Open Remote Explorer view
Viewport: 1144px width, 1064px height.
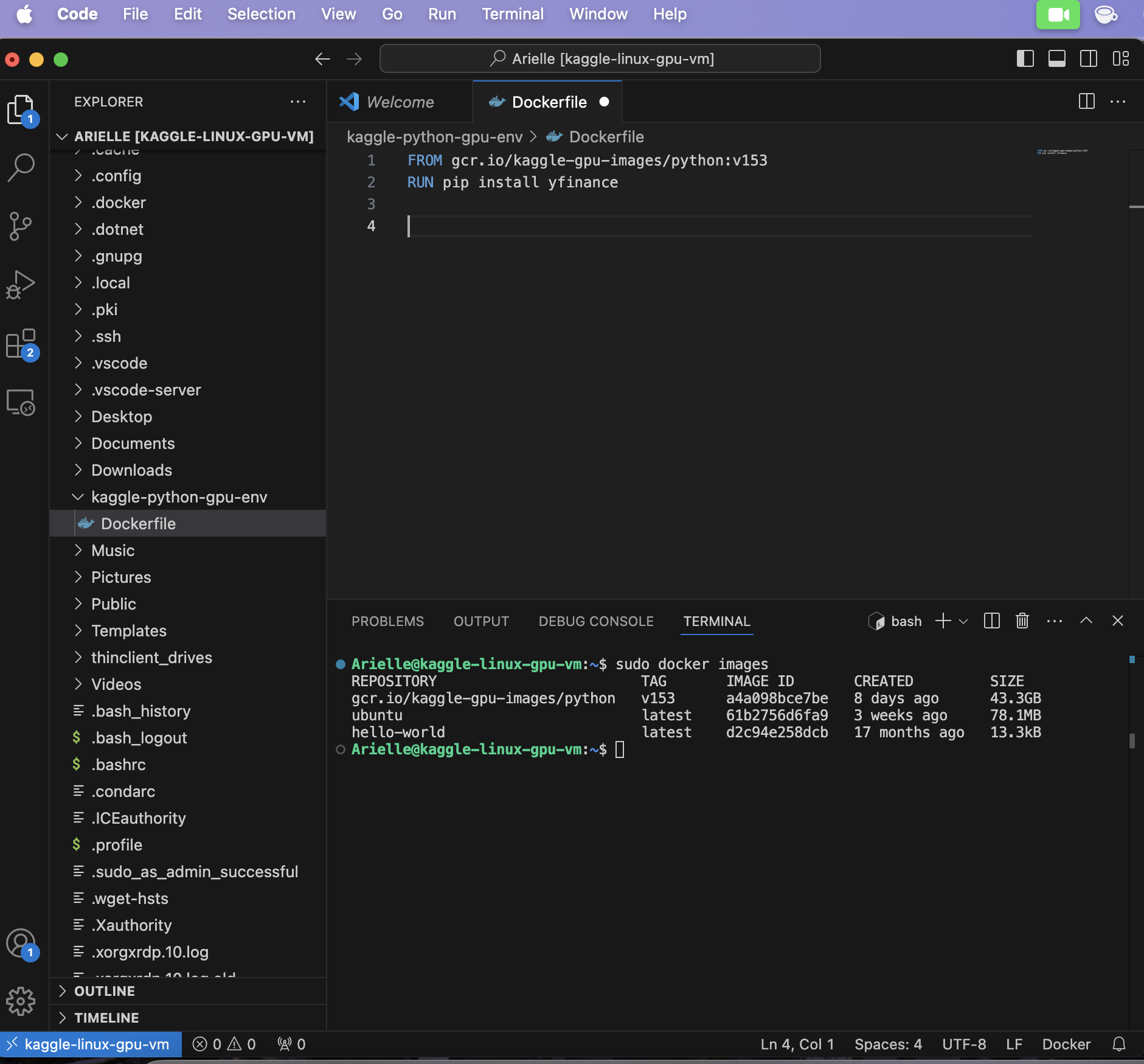[x=22, y=402]
